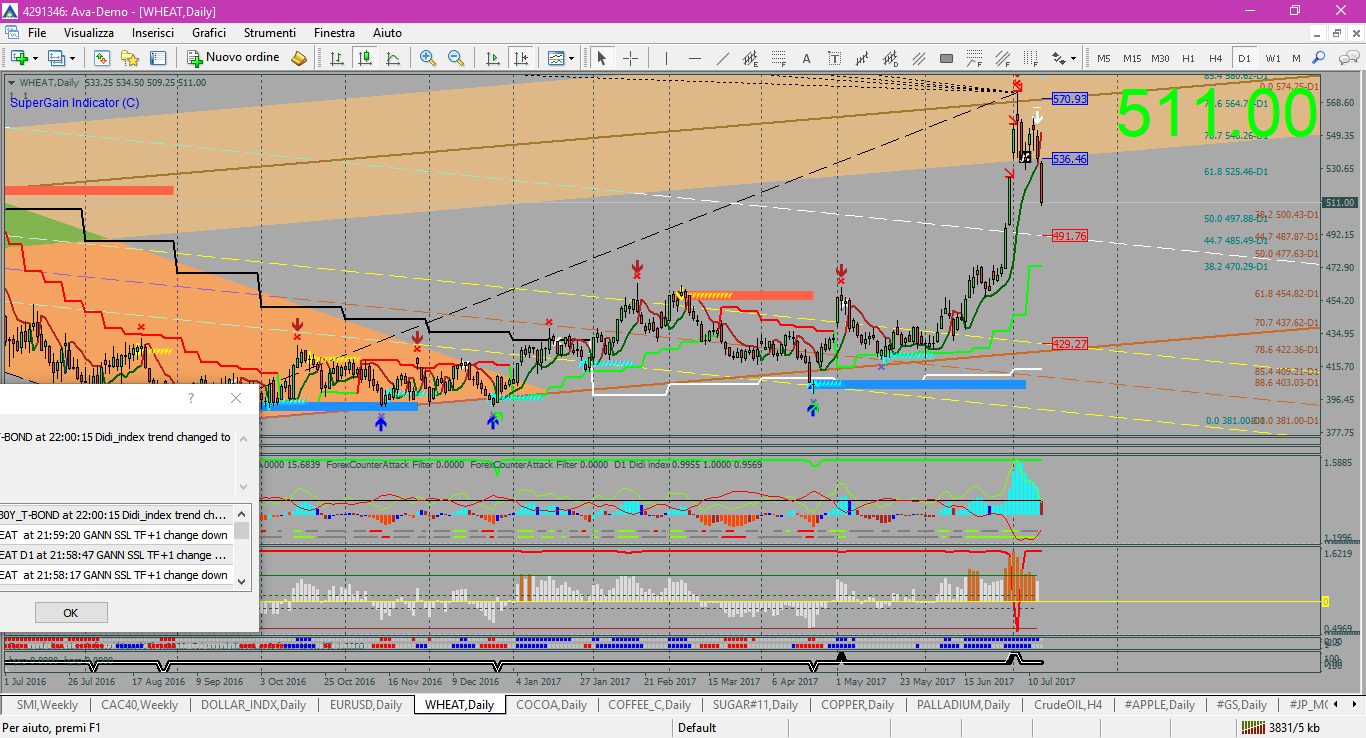Open the Visualizza menu
This screenshot has width=1366, height=738.
point(89,33)
